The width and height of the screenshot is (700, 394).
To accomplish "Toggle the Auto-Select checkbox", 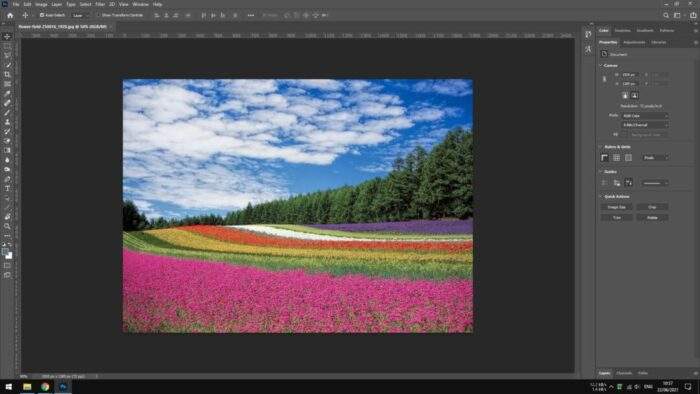I will [42, 15].
